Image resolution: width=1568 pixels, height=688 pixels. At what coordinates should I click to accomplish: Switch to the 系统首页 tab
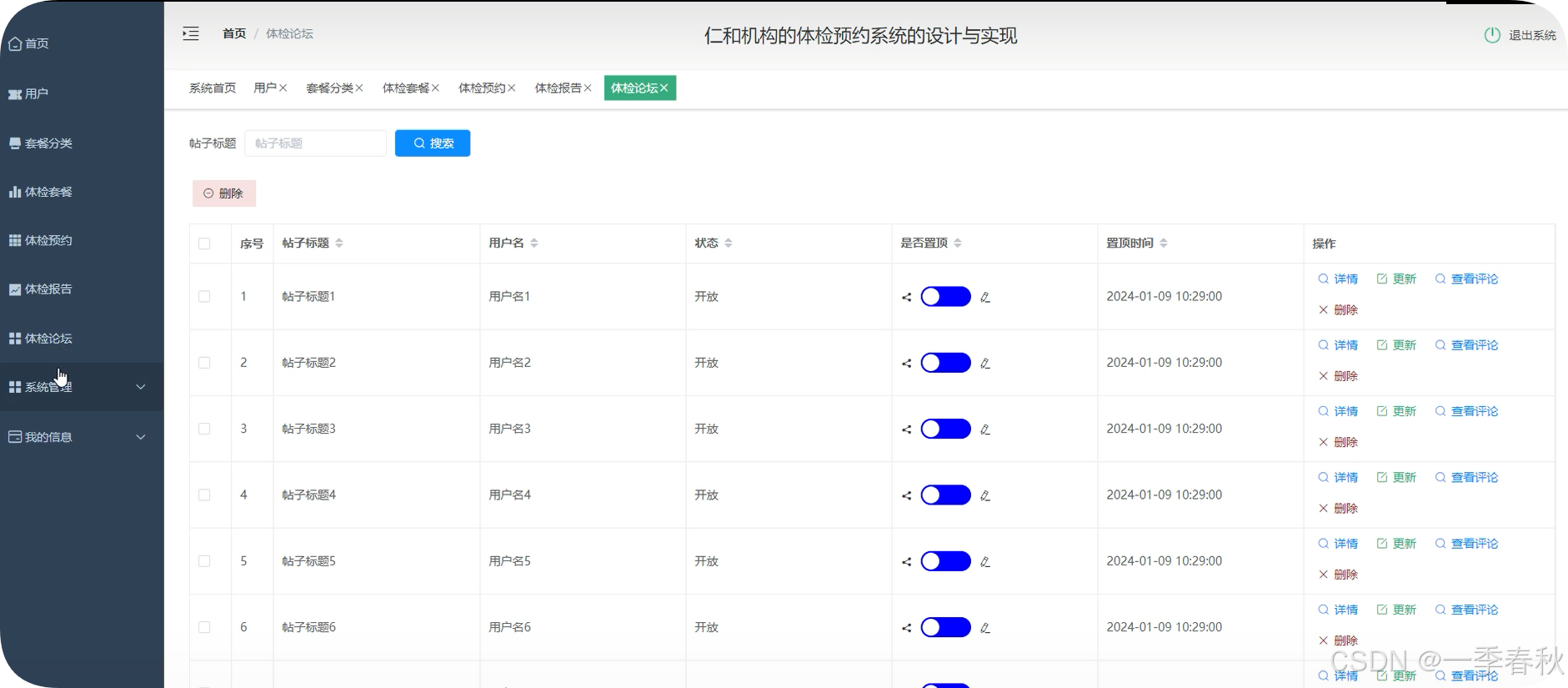(x=213, y=88)
